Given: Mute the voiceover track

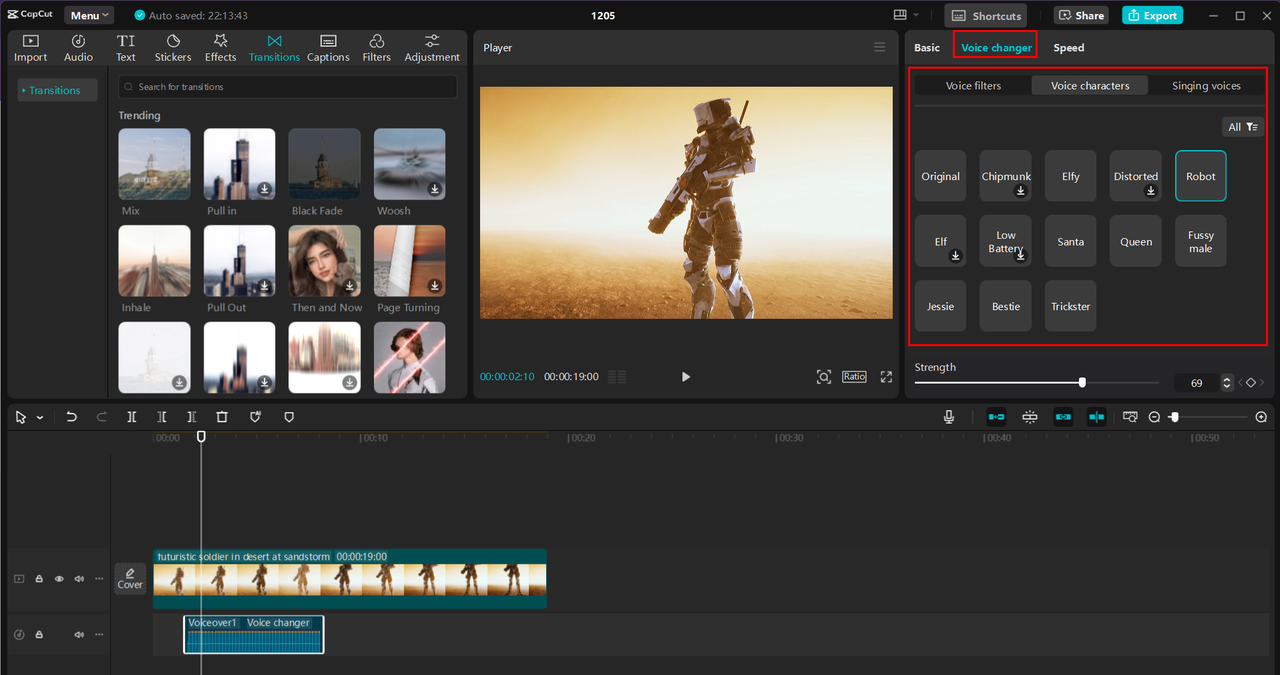Looking at the screenshot, I should tap(79, 634).
